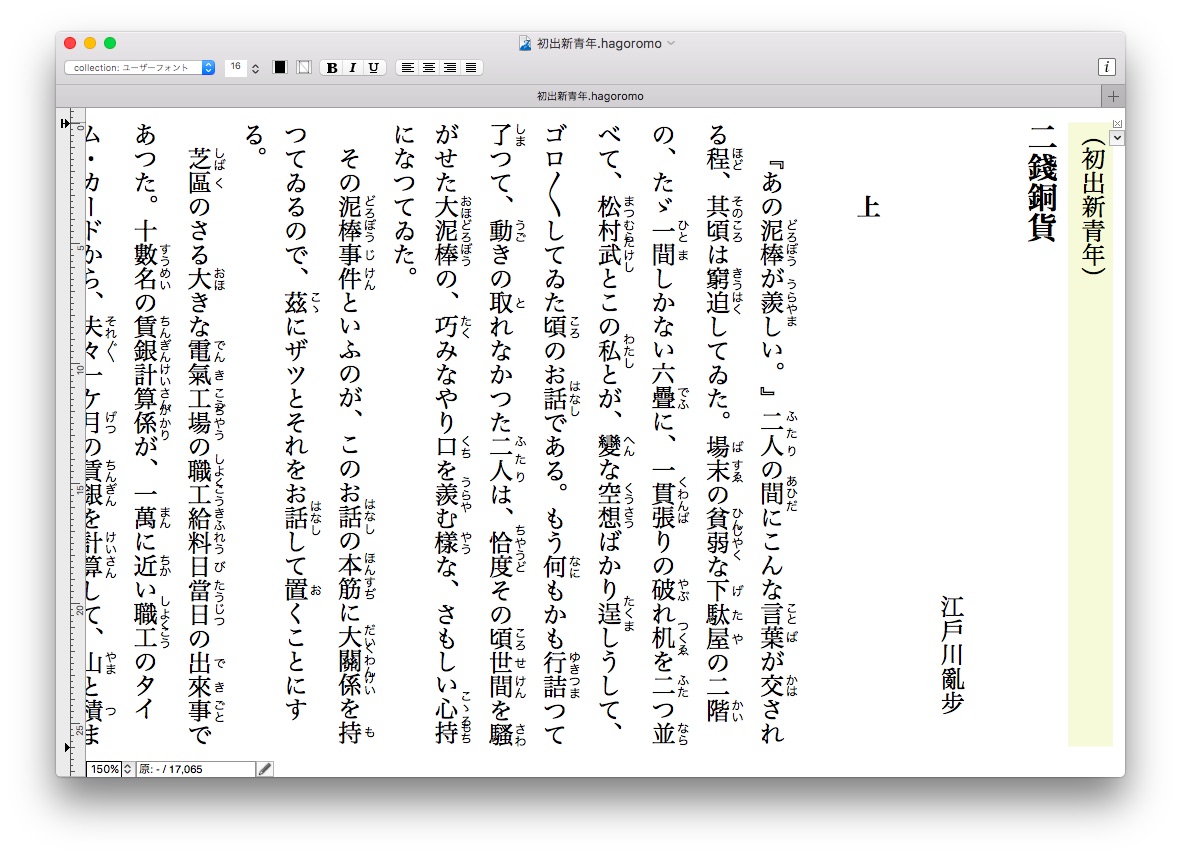Click the author name 江戸川亂歩
The height and width of the screenshot is (857, 1181).
click(x=952, y=654)
